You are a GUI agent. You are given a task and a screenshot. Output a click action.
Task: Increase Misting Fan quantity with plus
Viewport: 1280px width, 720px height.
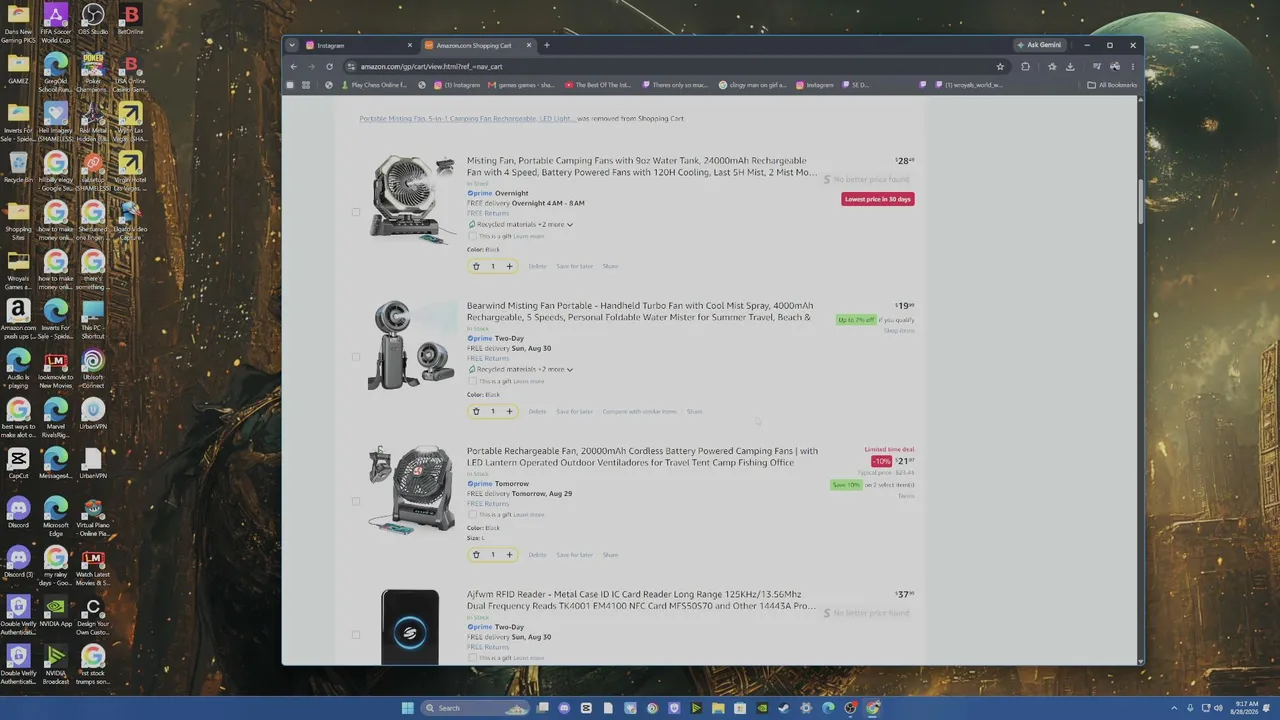point(509,266)
